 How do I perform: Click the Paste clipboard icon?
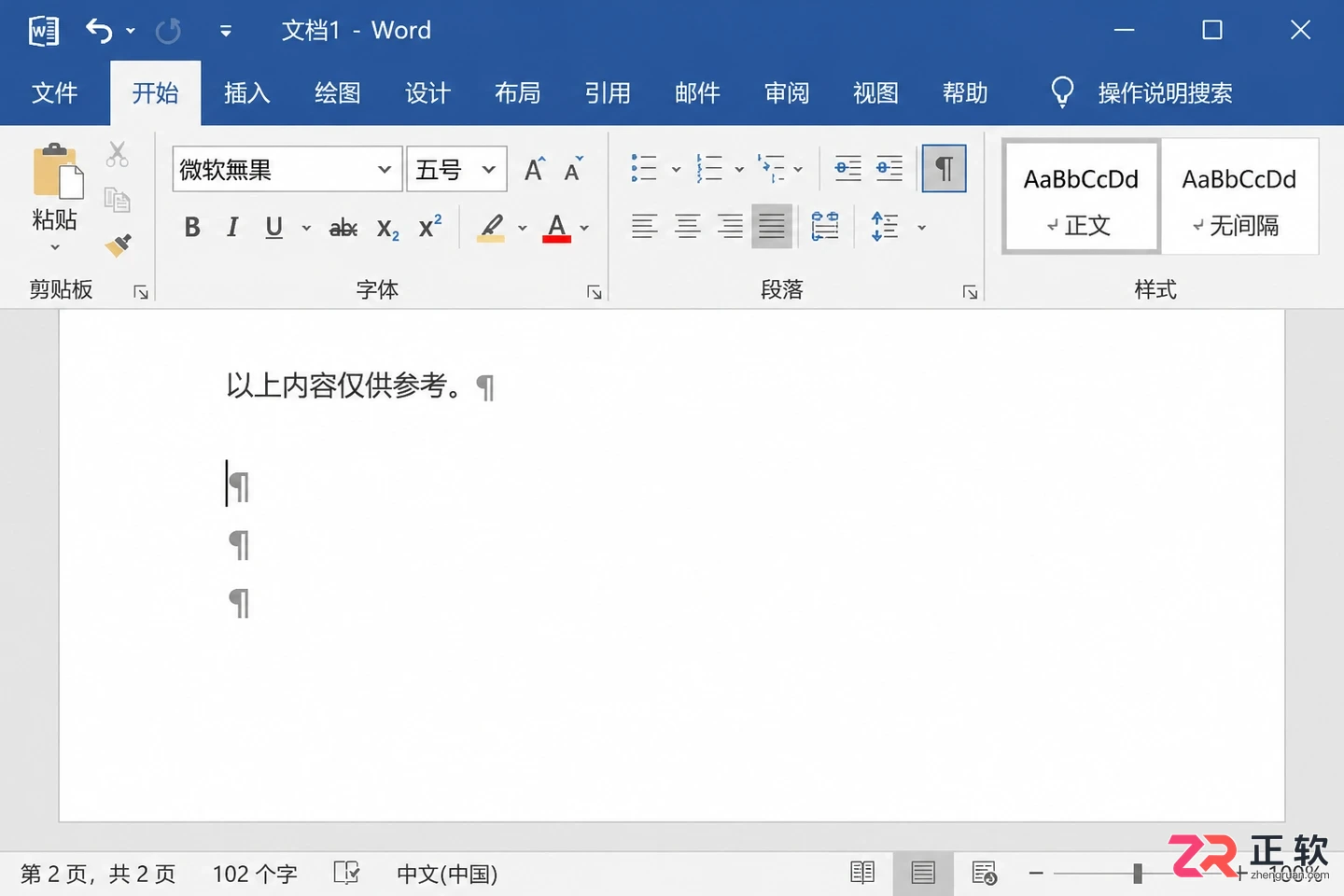pos(57,171)
